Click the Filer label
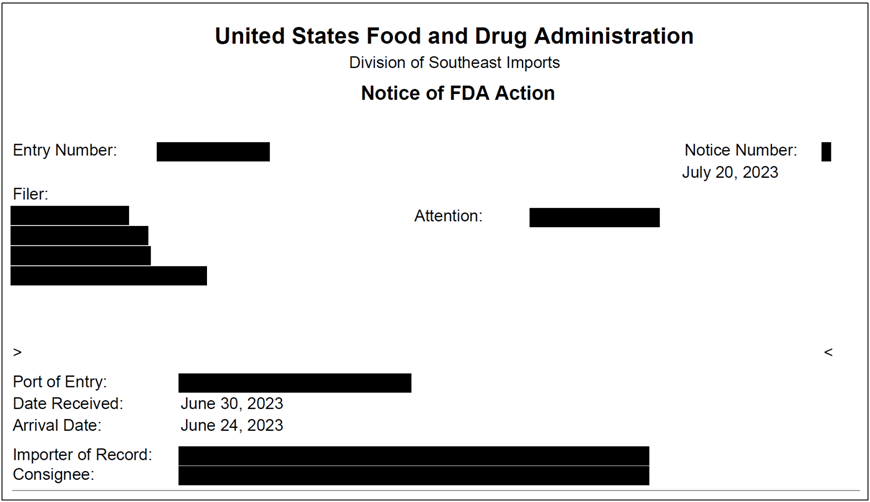Viewport: 870px width, 502px height. click(x=31, y=194)
